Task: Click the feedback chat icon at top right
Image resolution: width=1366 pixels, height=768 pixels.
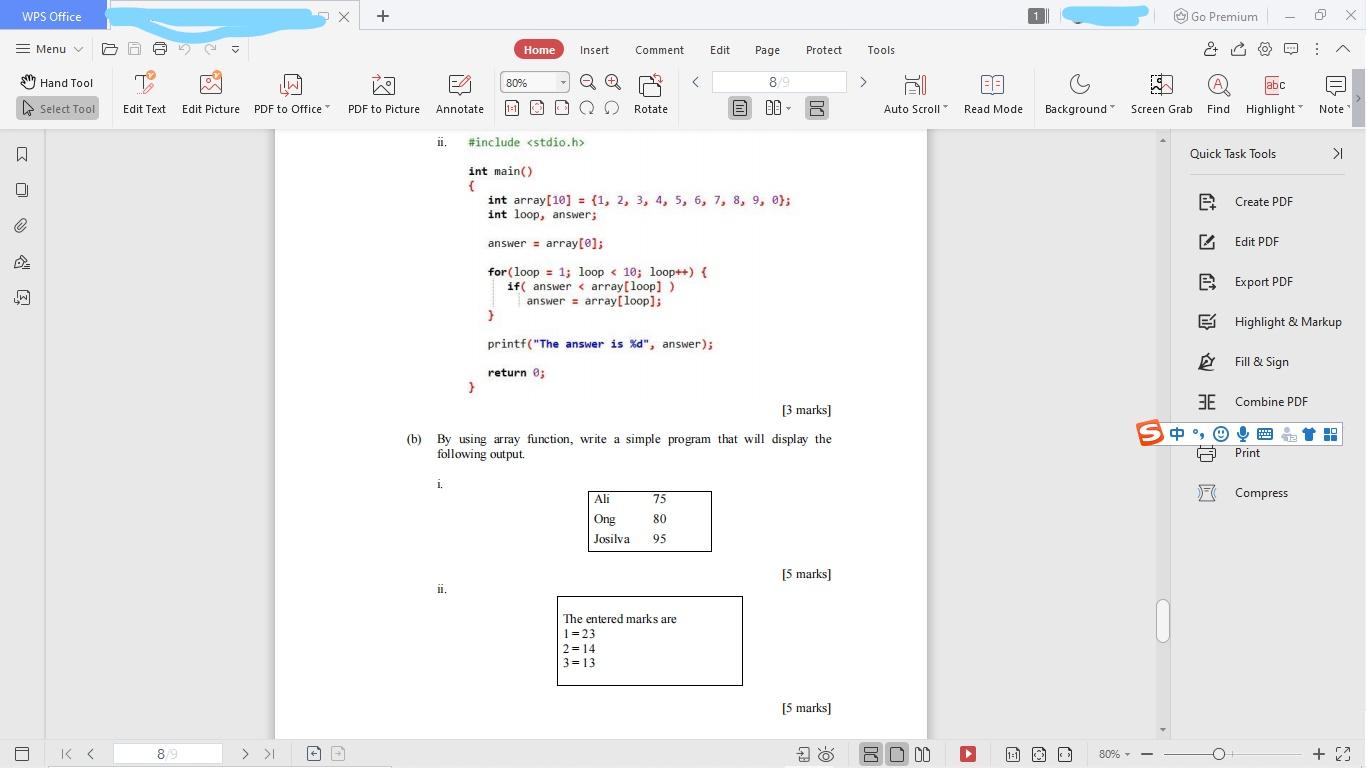Action: [x=1291, y=49]
